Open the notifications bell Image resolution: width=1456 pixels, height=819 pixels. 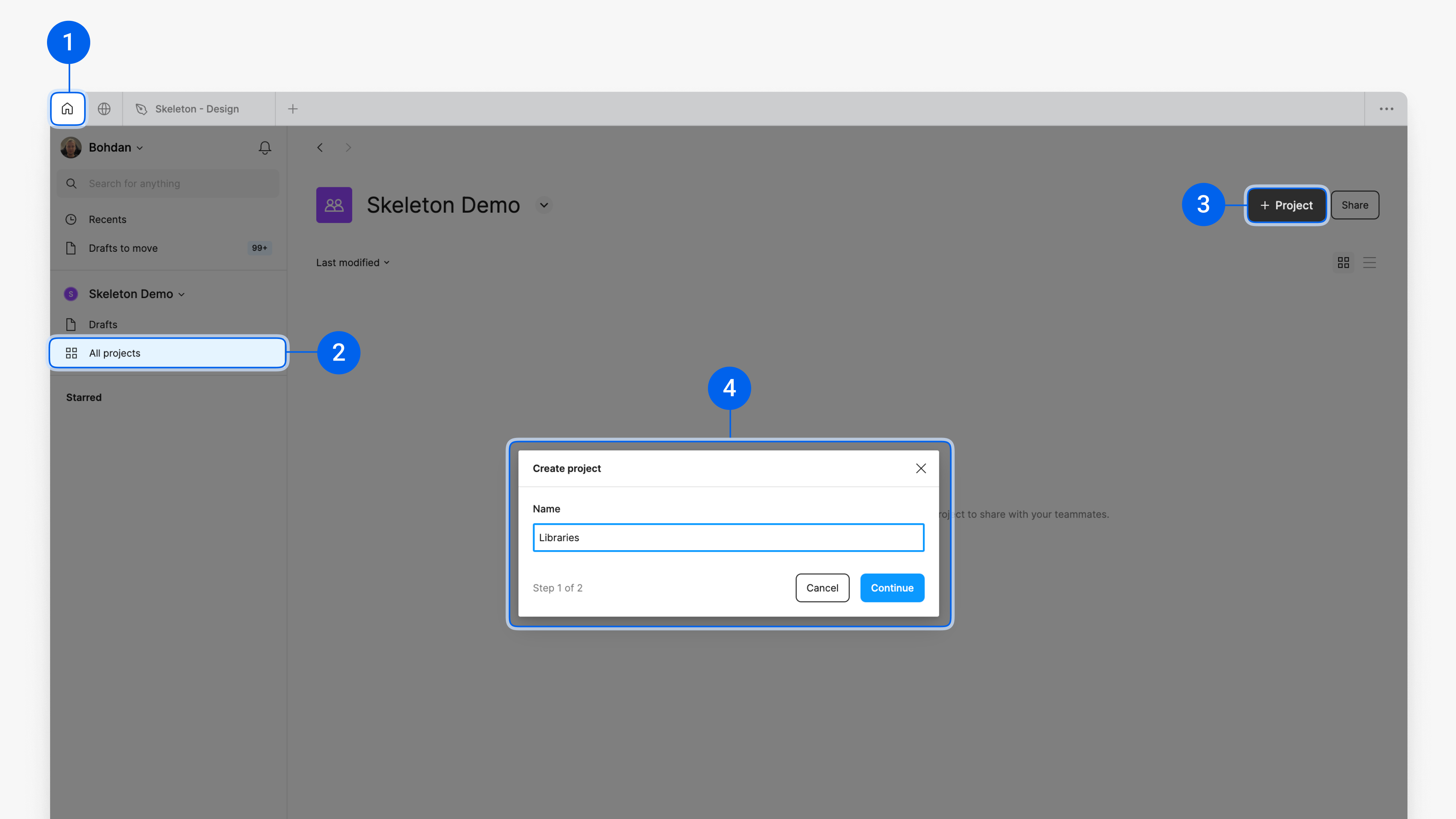(x=264, y=147)
